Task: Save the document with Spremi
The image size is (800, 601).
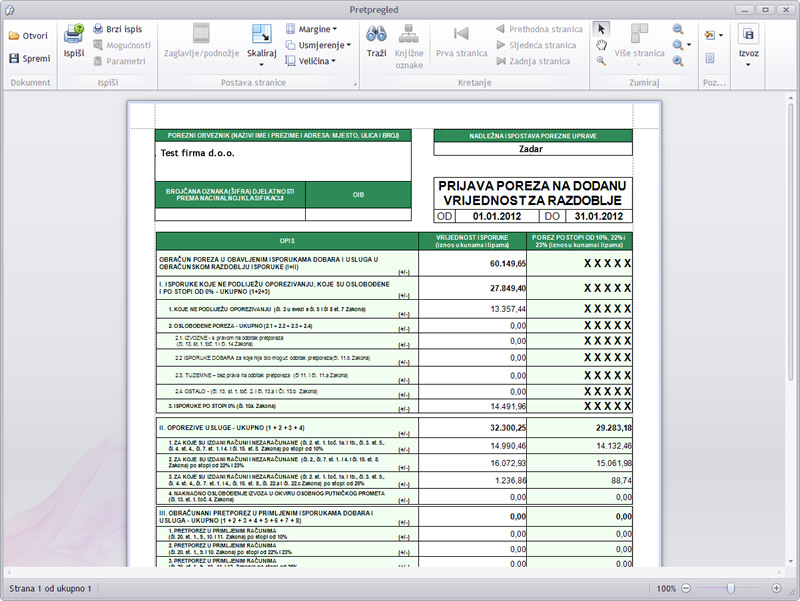Action: (x=30, y=58)
